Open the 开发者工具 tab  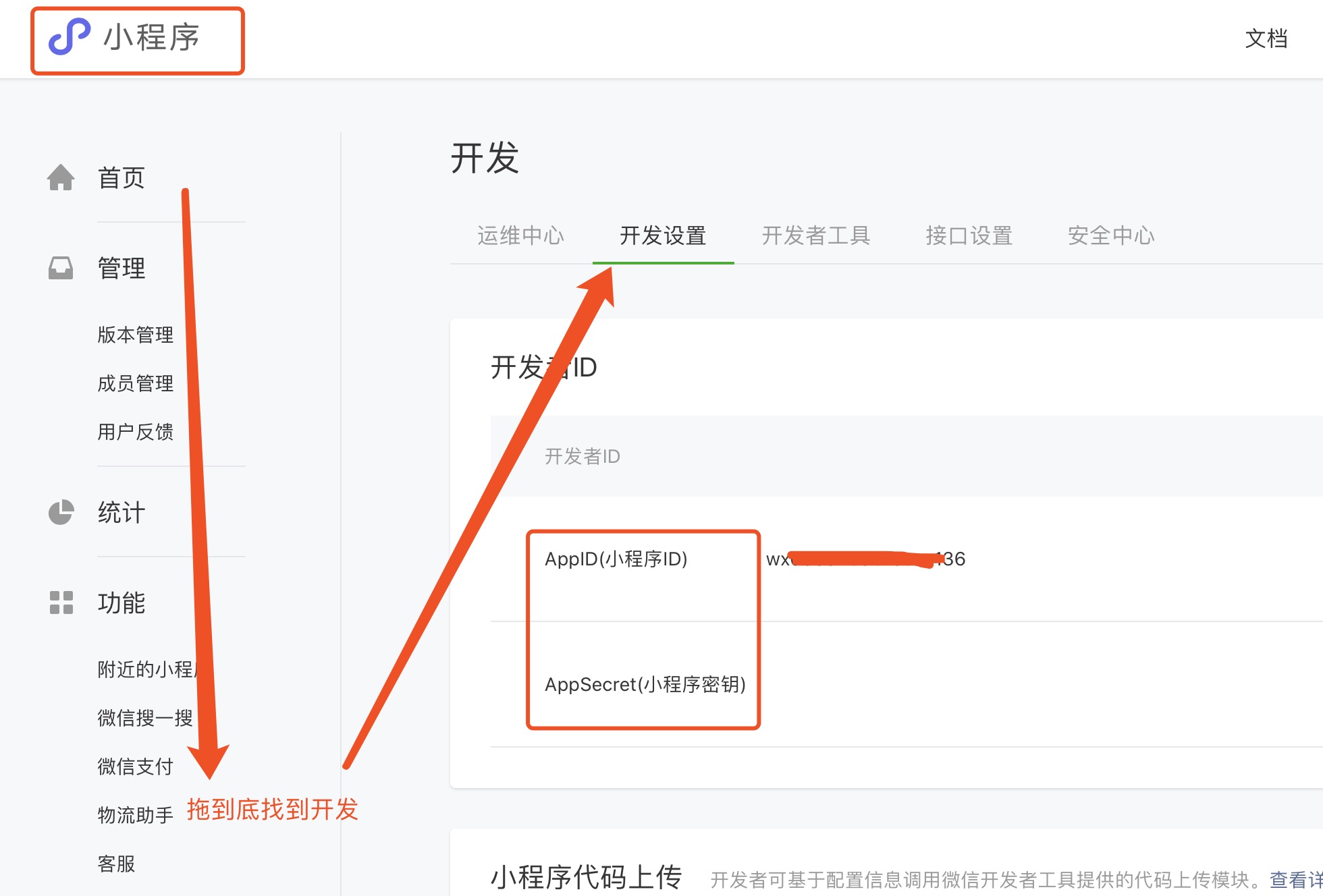pos(816,235)
